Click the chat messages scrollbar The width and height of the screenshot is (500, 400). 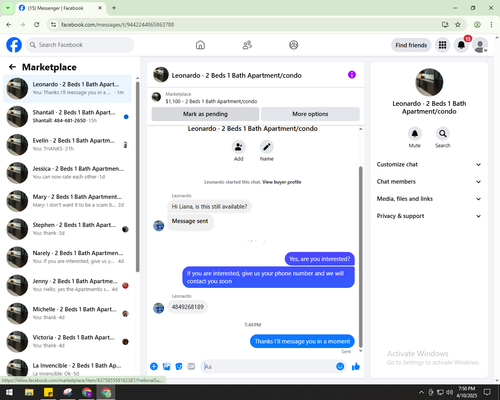(x=360, y=257)
